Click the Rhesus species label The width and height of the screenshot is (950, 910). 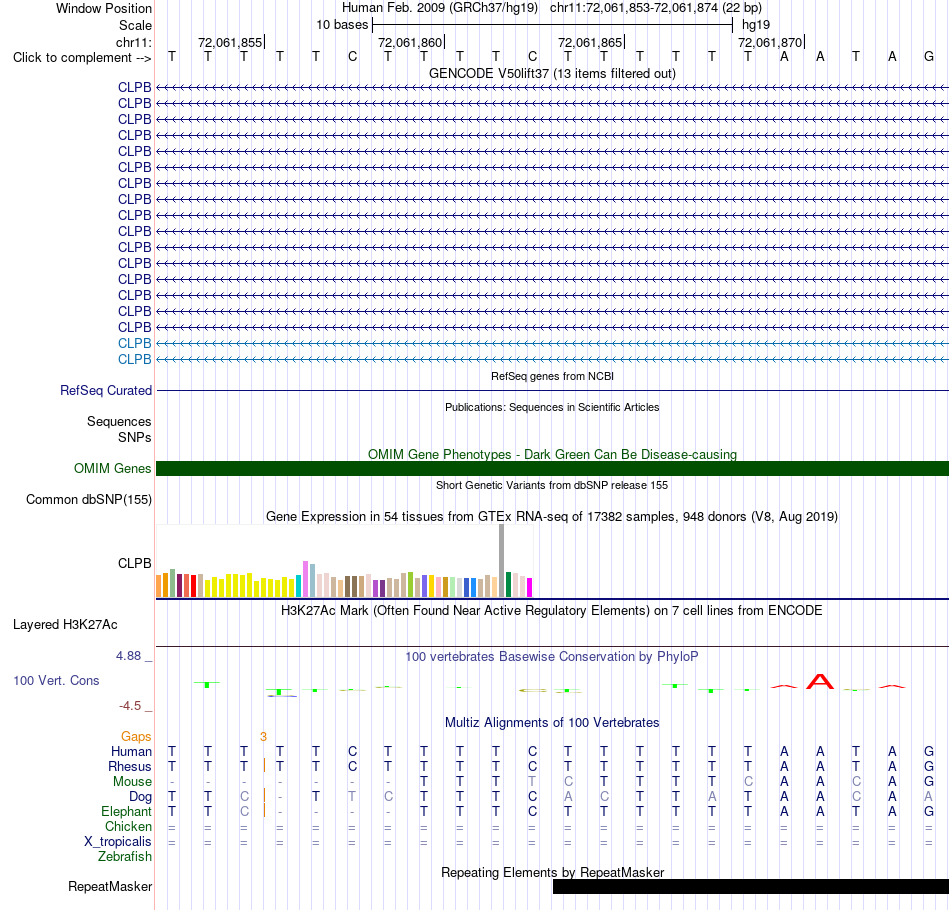click(130, 766)
